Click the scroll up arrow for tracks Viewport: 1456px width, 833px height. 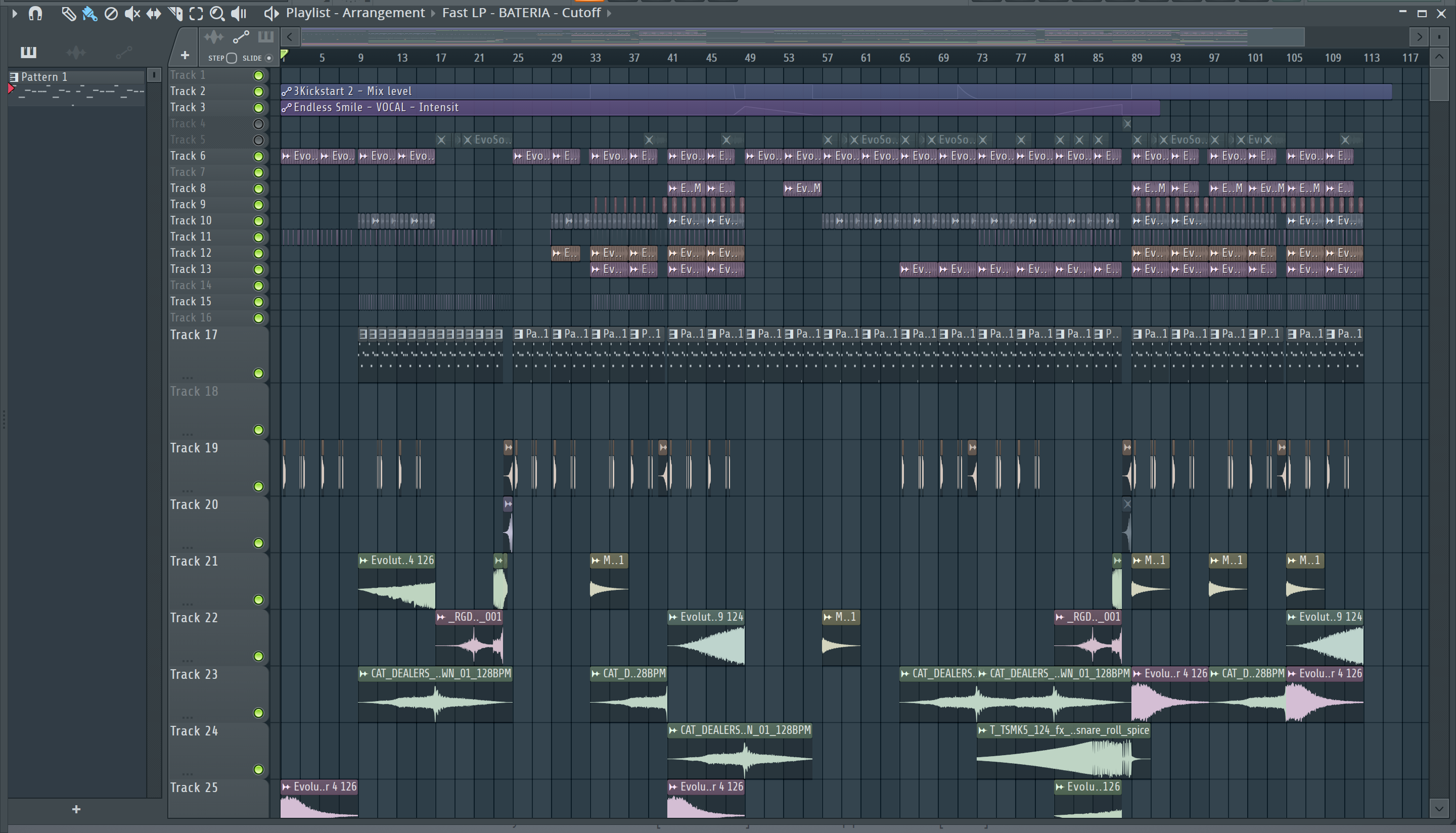click(x=1439, y=57)
